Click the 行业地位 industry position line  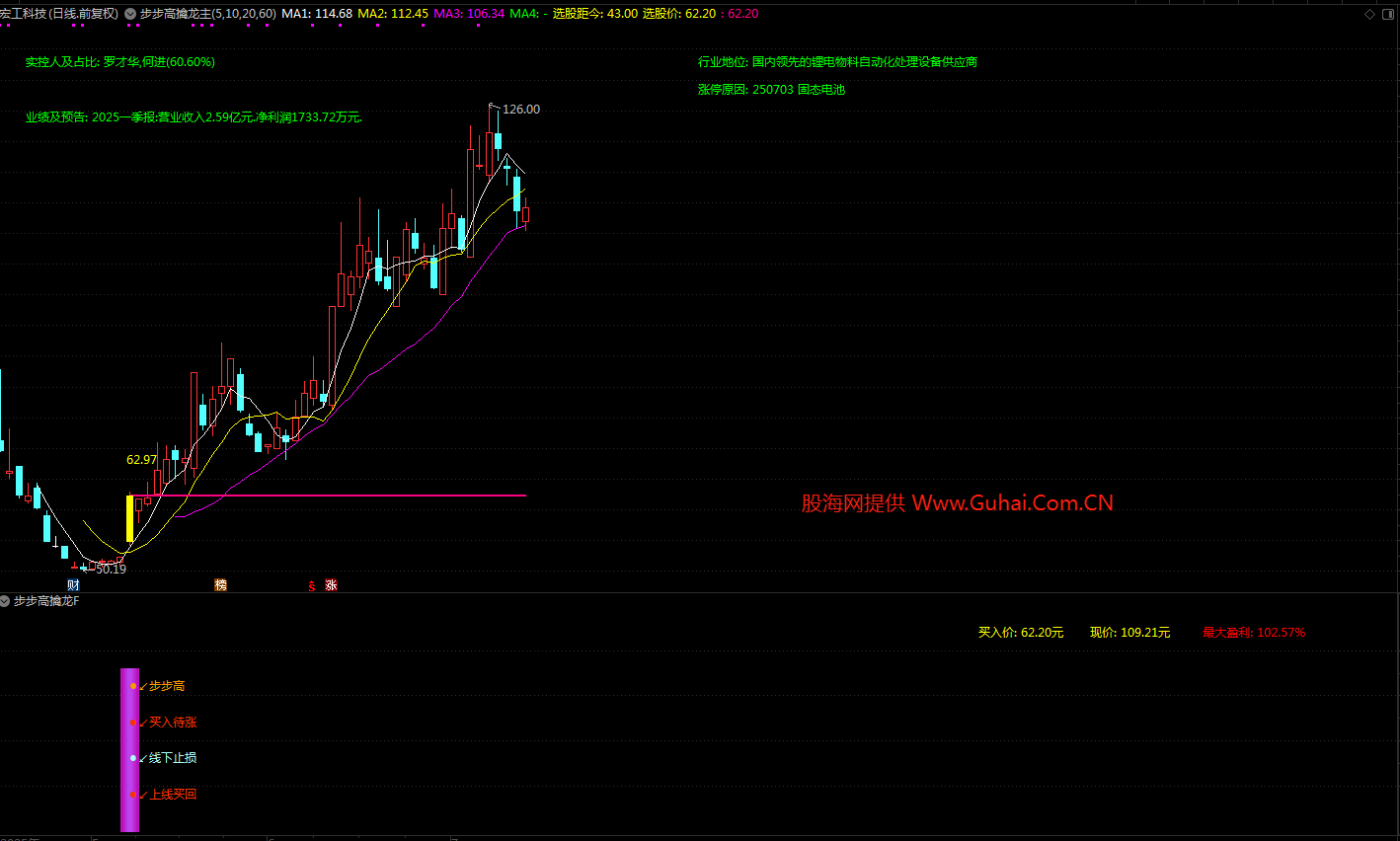click(838, 62)
